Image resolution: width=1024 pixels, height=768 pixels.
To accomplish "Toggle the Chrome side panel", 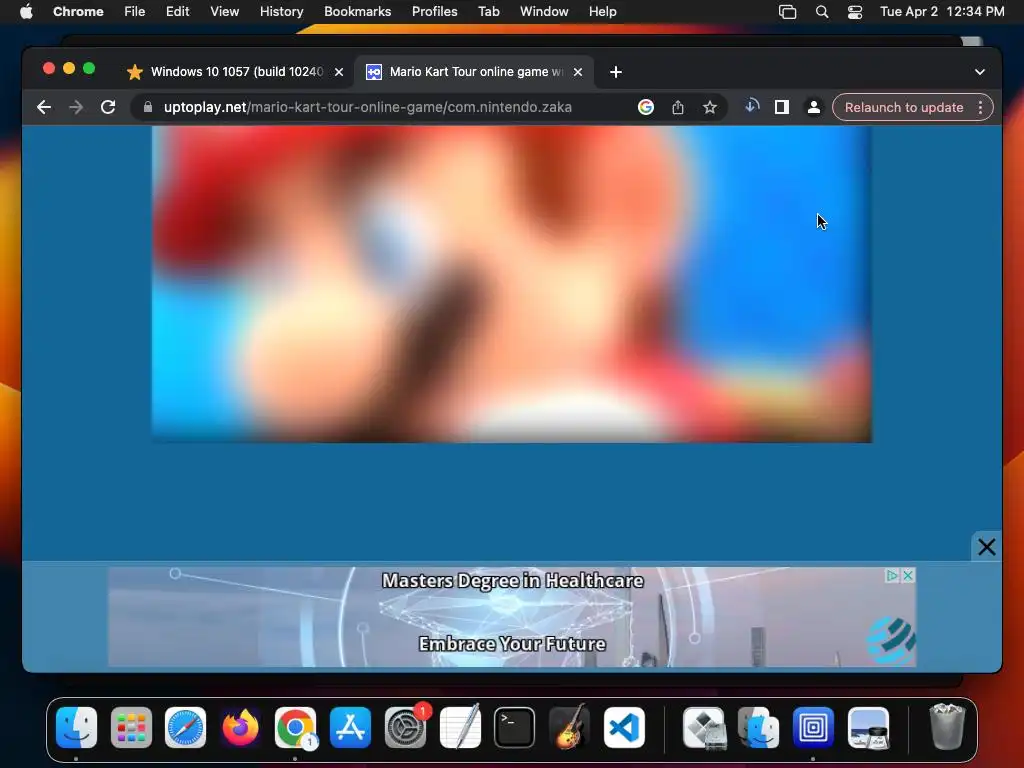I will pyautogui.click(x=782, y=107).
